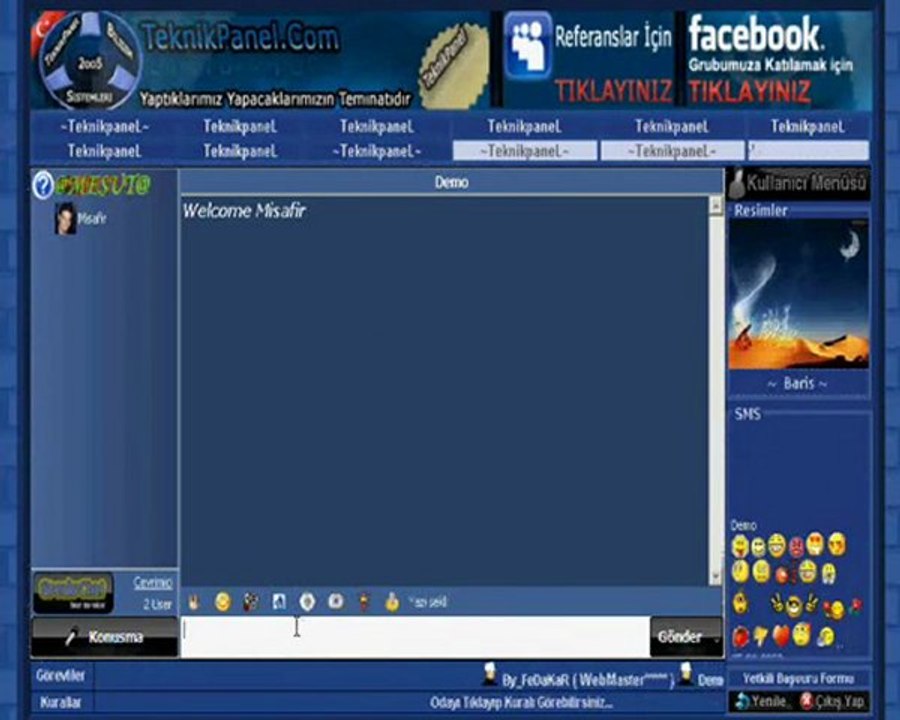Click the TeknikPanel.Com logo title
The height and width of the screenshot is (720, 900).
tap(240, 38)
